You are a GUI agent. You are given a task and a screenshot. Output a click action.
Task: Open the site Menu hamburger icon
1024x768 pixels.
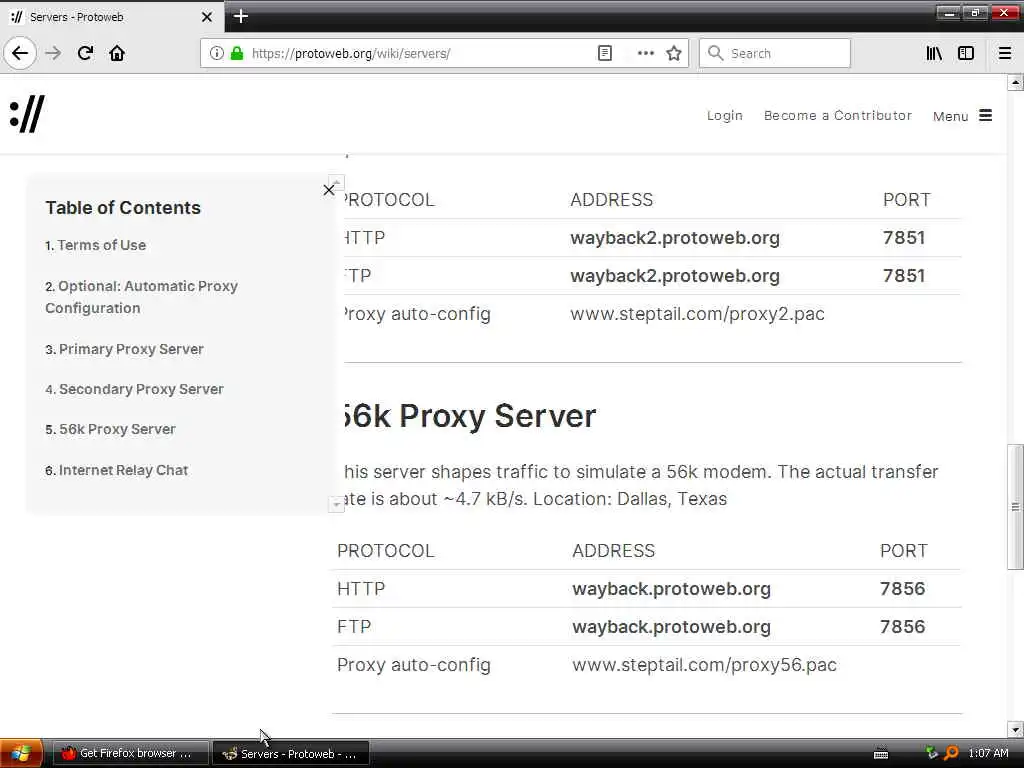(985, 116)
